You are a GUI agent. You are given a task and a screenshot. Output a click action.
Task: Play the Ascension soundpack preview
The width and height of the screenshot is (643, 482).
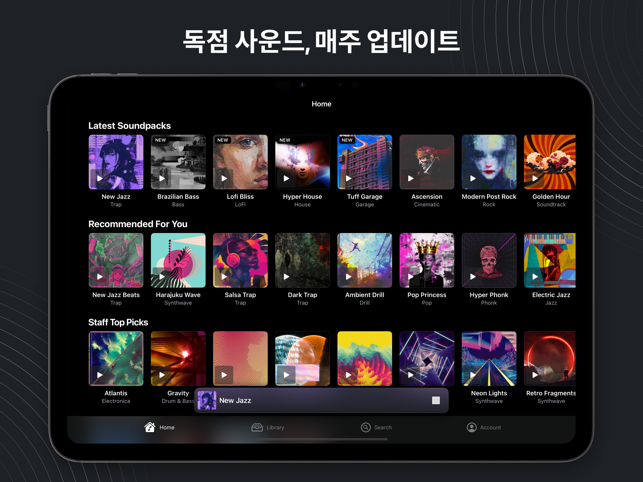410,178
